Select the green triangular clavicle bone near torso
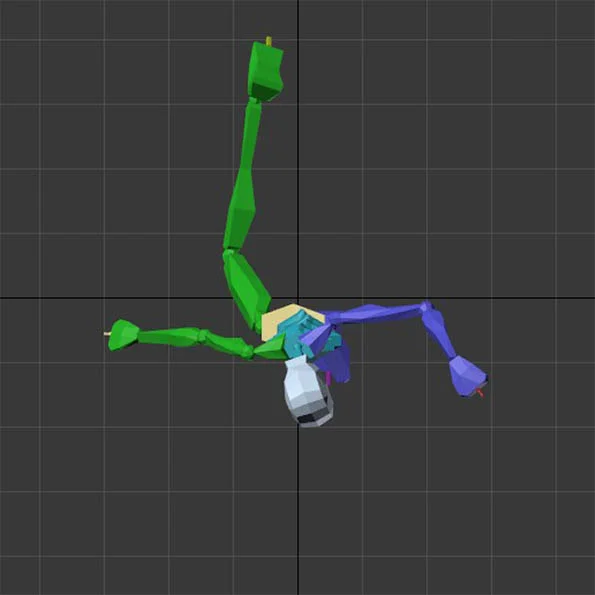 [271, 348]
